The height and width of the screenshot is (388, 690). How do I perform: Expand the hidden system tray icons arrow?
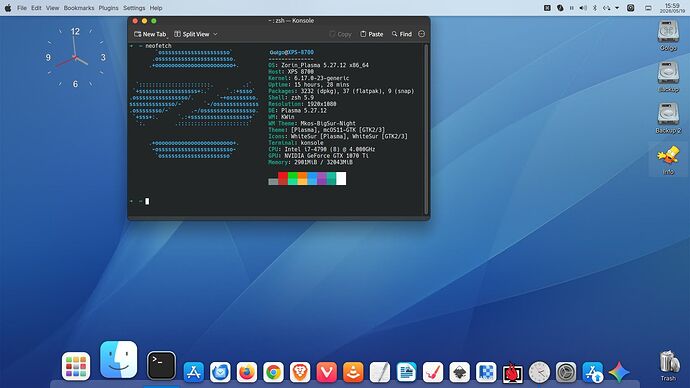[617, 8]
